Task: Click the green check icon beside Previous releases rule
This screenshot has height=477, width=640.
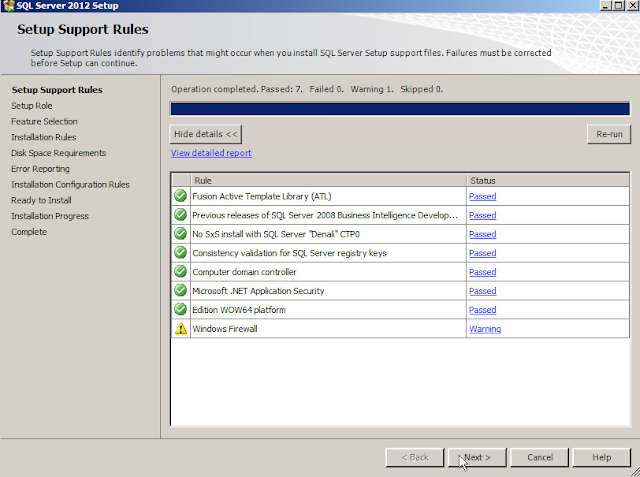Action: tap(180, 215)
